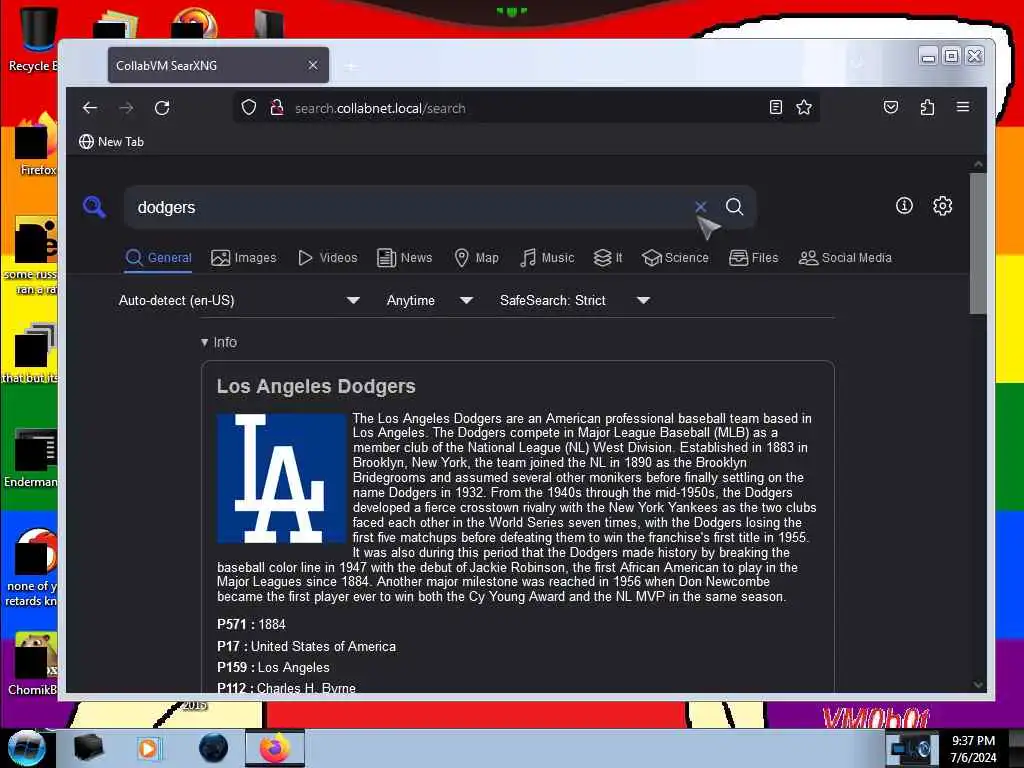The image size is (1024, 768).
Task: Reload the page with the refresh icon
Action: coord(162,108)
